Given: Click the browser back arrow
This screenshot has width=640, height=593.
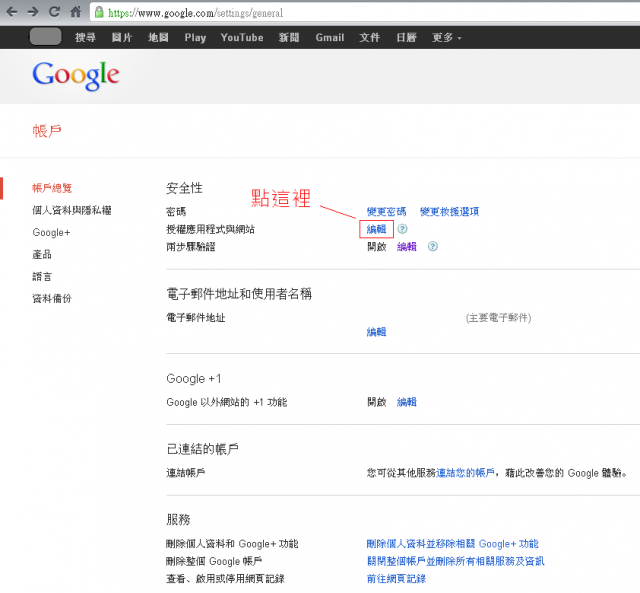Looking at the screenshot, I should (x=12, y=12).
